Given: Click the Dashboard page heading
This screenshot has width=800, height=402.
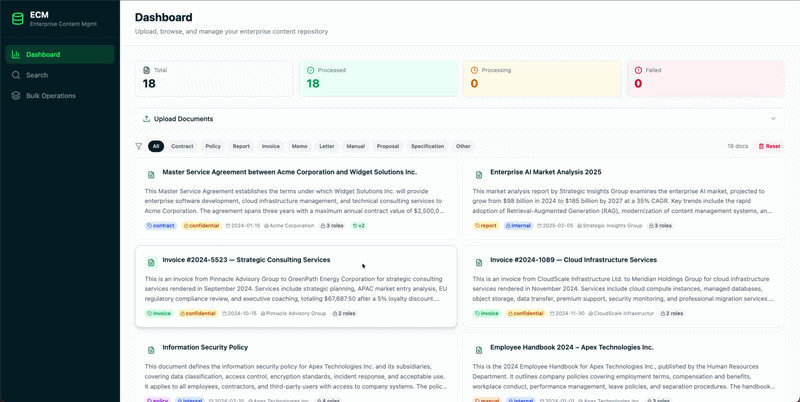Looking at the screenshot, I should point(163,17).
